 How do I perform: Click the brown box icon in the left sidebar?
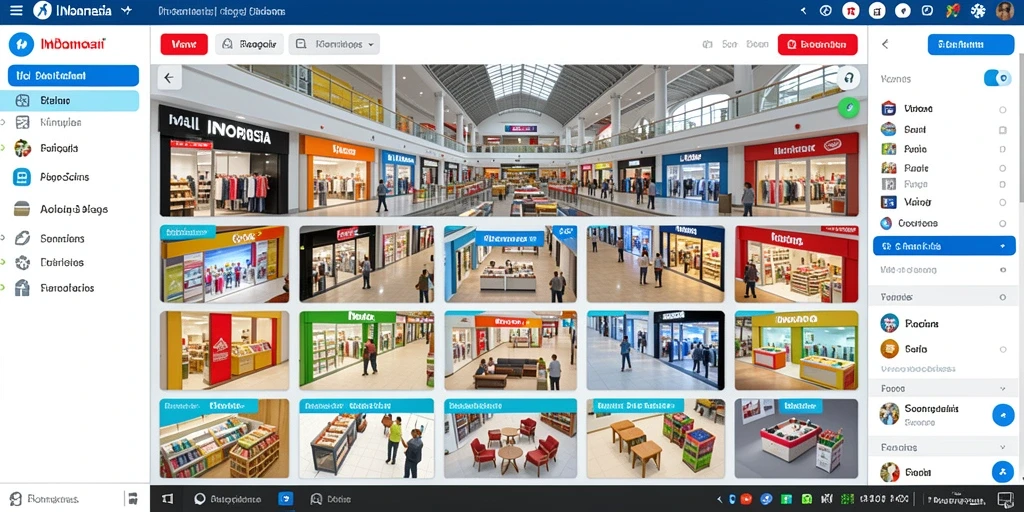(x=22, y=209)
